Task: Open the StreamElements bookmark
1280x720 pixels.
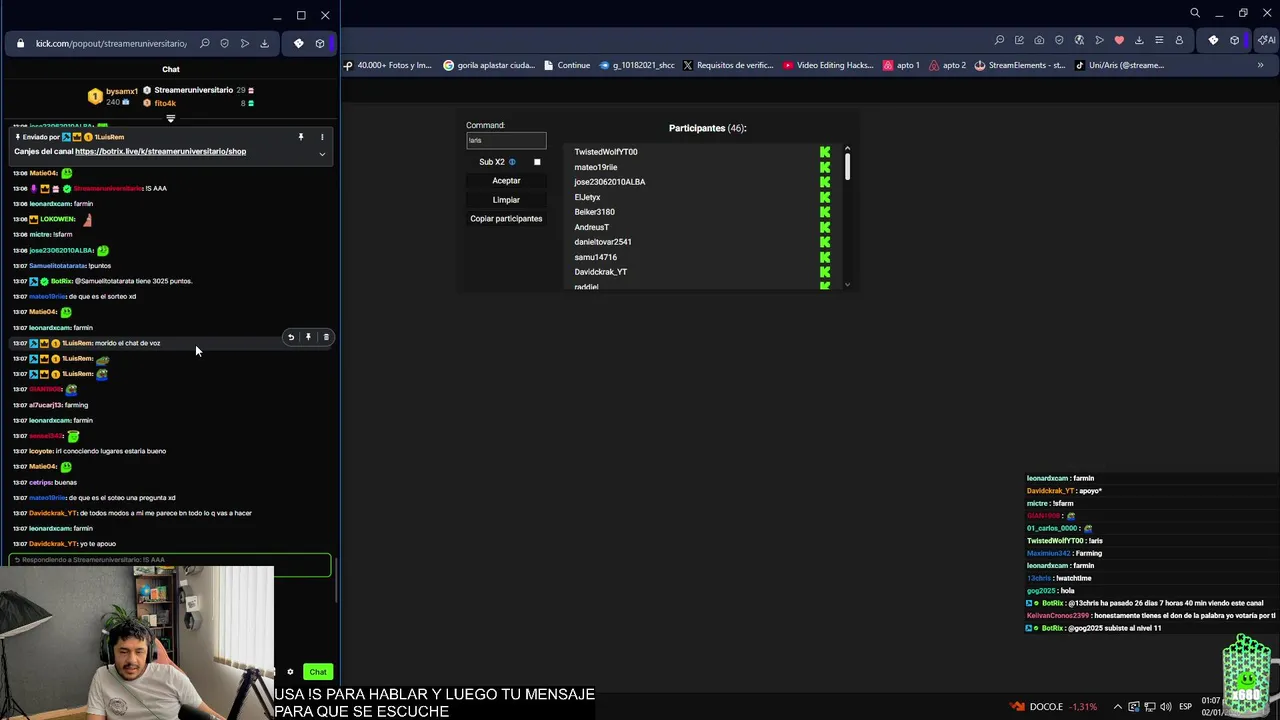Action: (1020, 65)
